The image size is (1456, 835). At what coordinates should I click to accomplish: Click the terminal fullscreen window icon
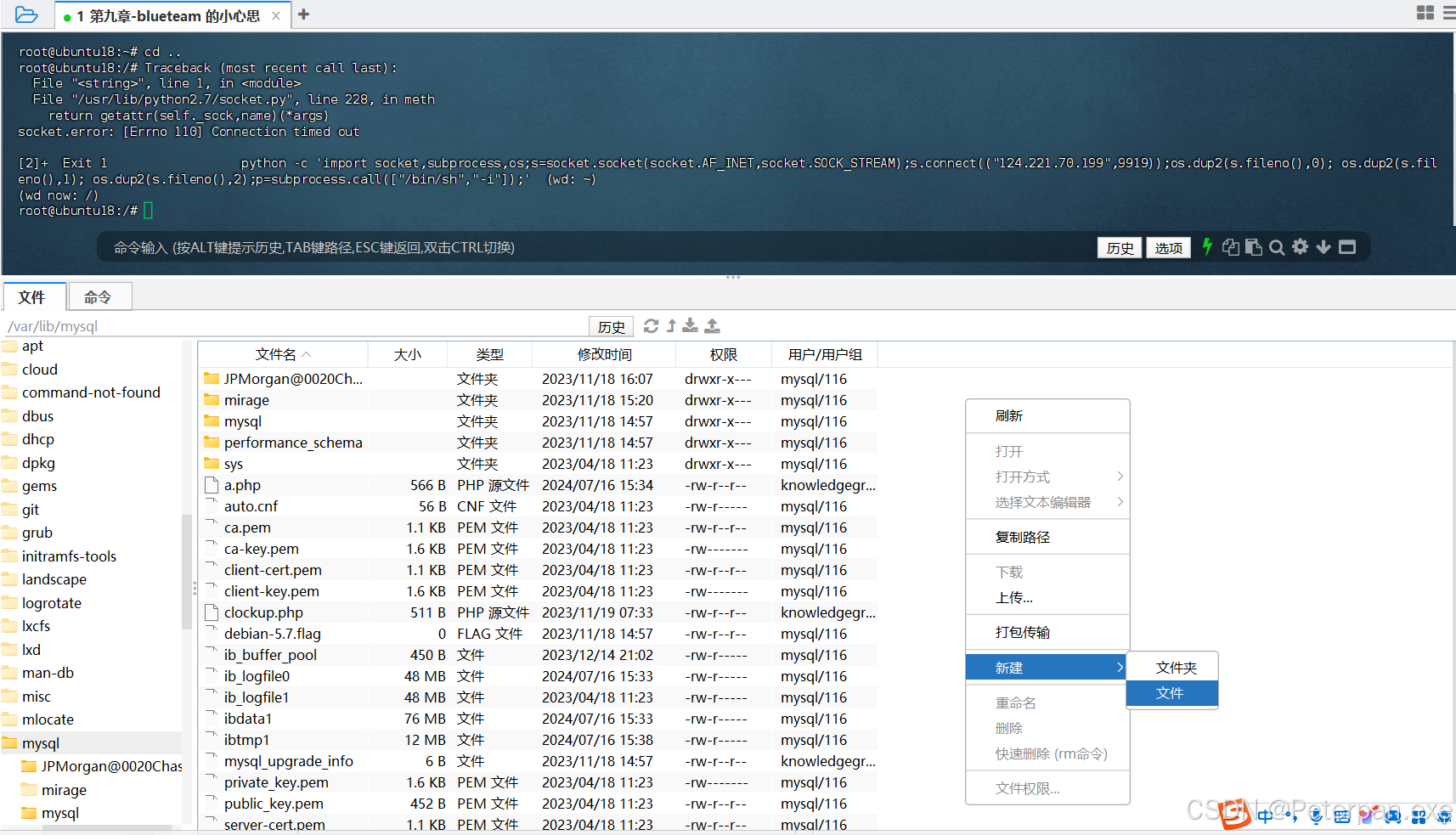1347,247
